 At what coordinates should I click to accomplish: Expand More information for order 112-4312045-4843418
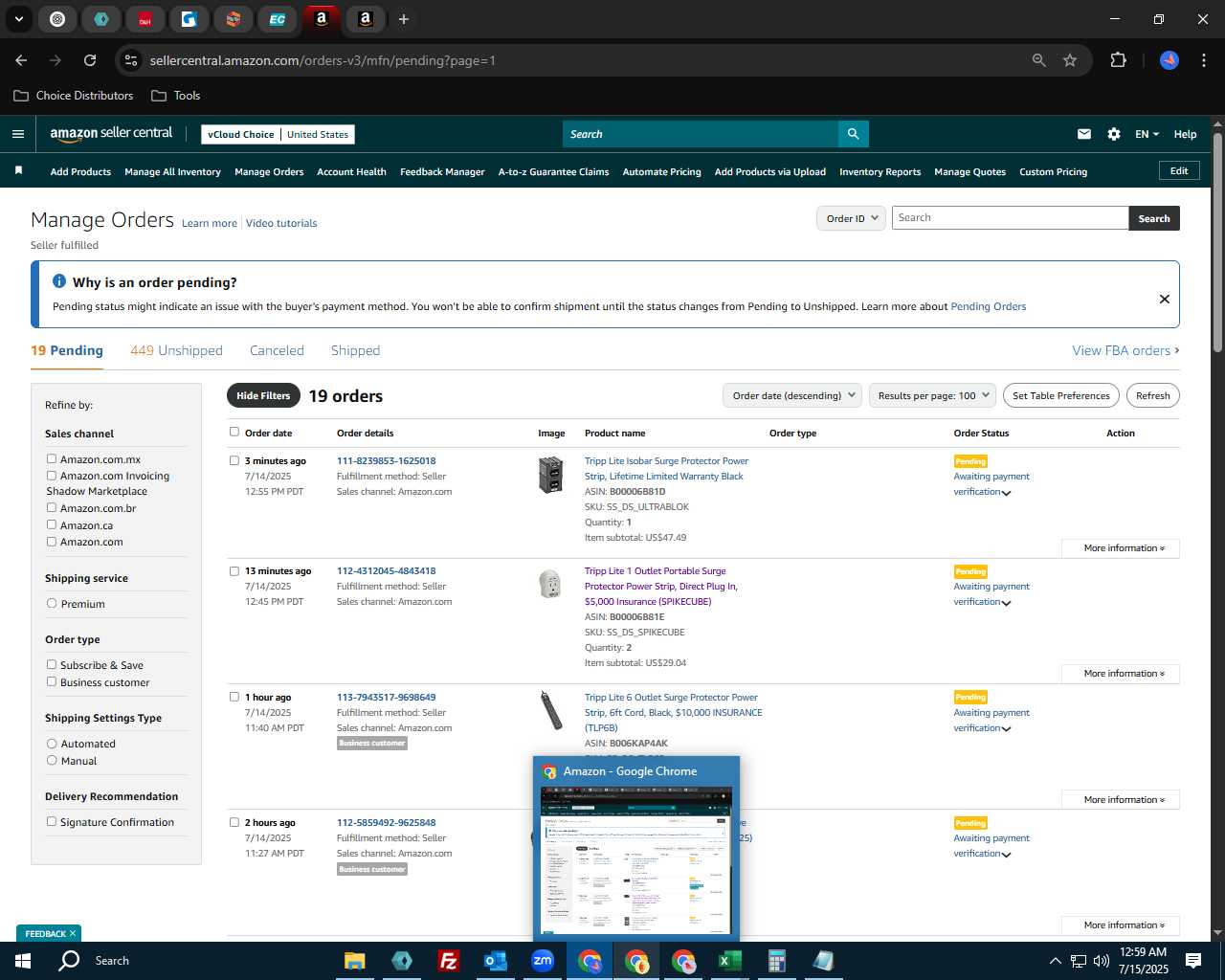pos(1121,674)
